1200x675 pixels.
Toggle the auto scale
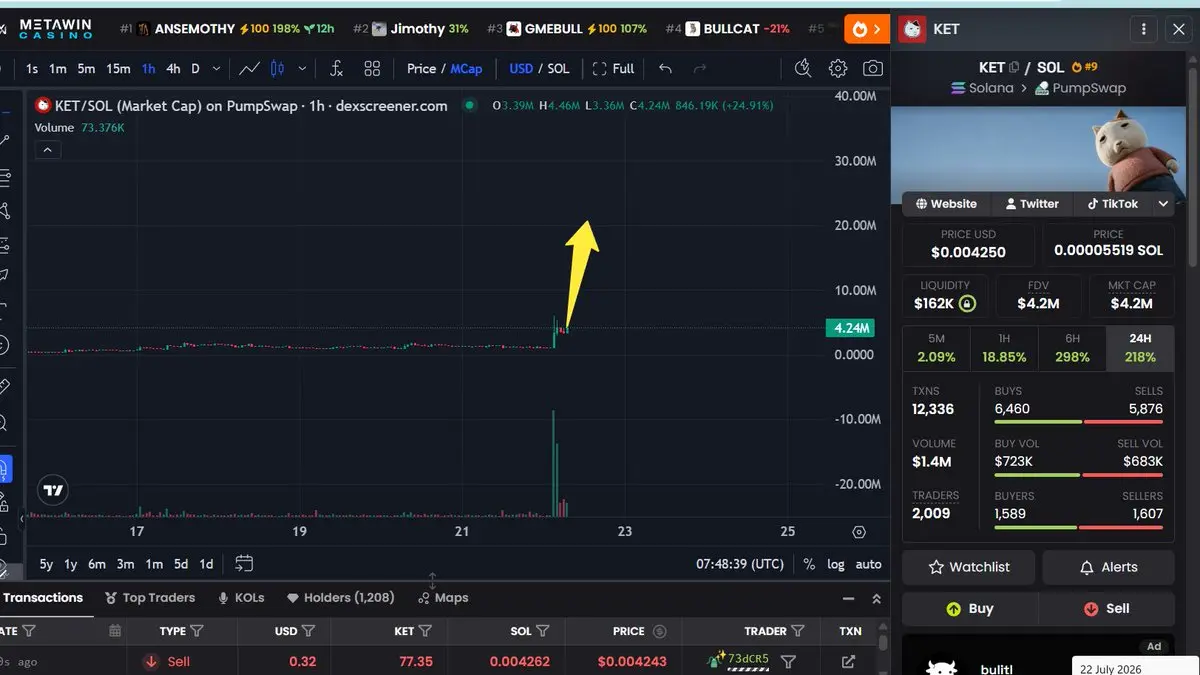pyautogui.click(x=869, y=564)
